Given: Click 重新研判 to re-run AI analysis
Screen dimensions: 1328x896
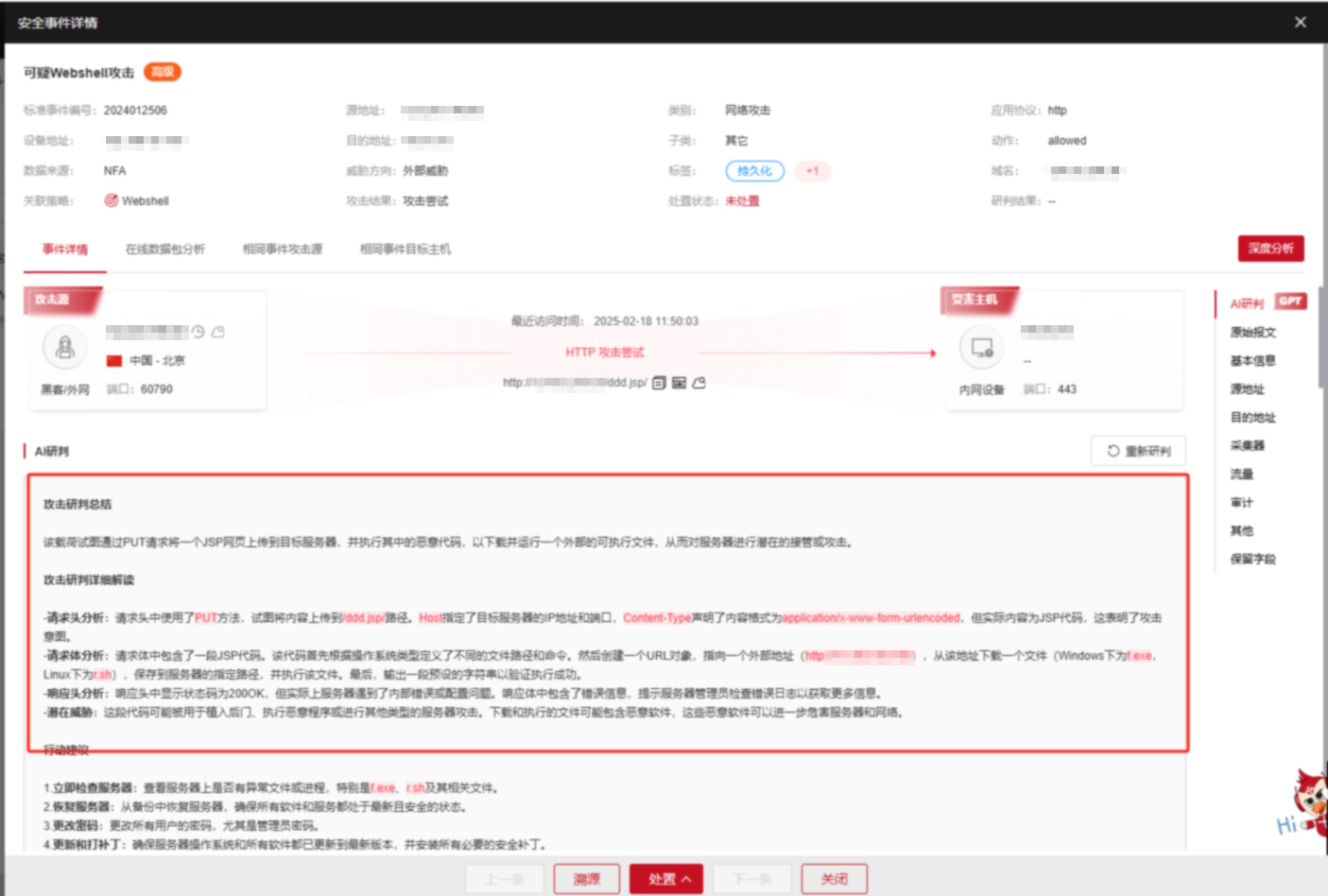Looking at the screenshot, I should [1138, 451].
